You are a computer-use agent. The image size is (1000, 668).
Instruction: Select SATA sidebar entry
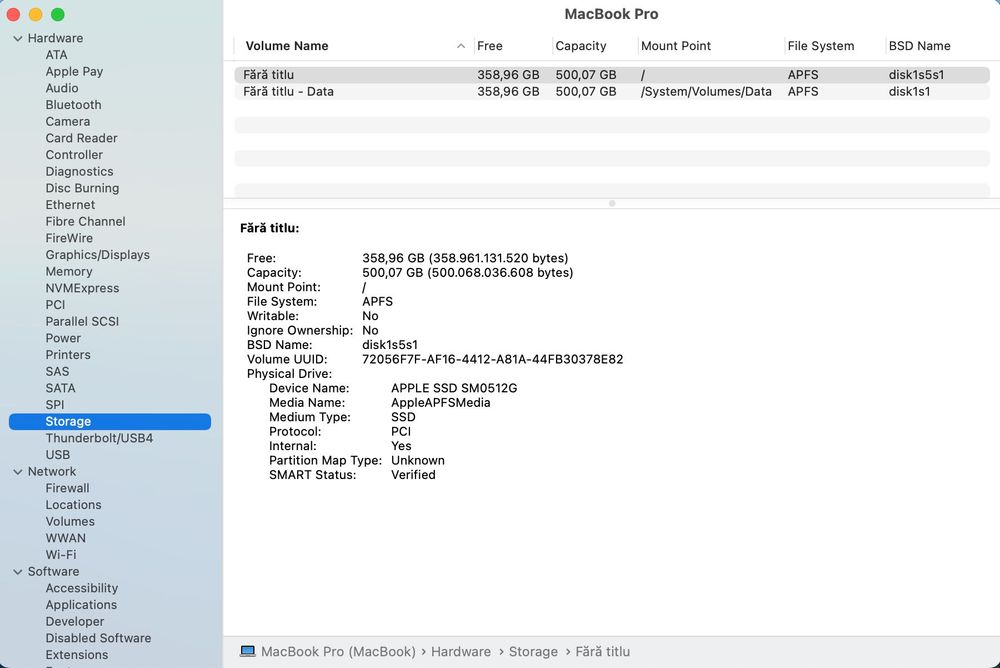pyautogui.click(x=61, y=388)
